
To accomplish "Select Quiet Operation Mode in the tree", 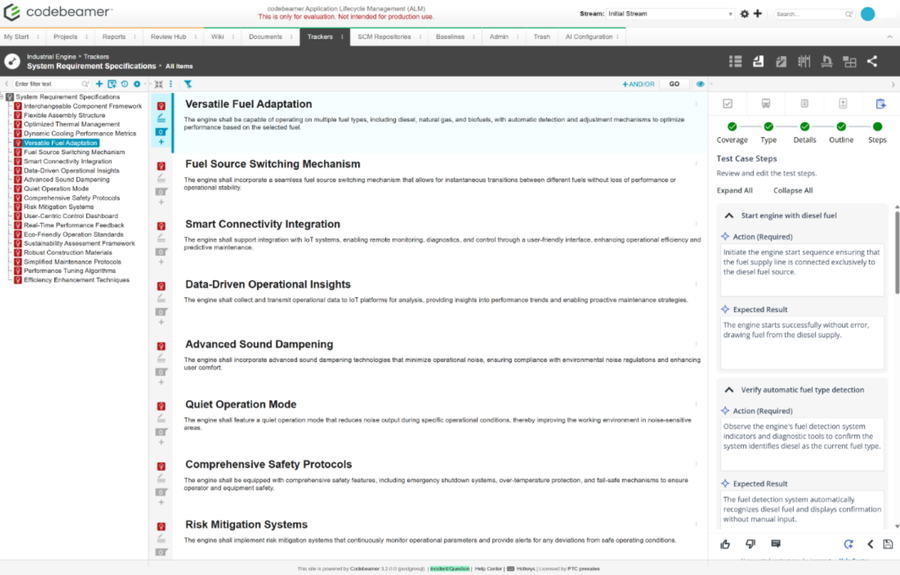I will coord(56,189).
